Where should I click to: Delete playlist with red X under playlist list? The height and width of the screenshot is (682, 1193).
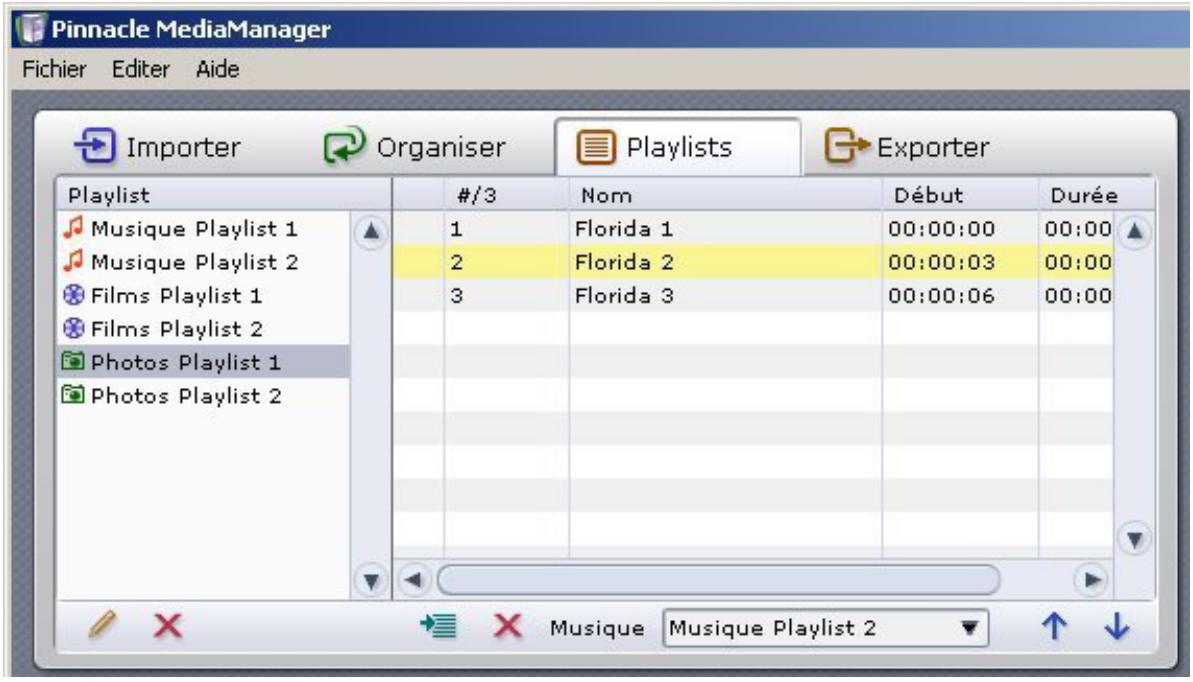click(x=168, y=626)
